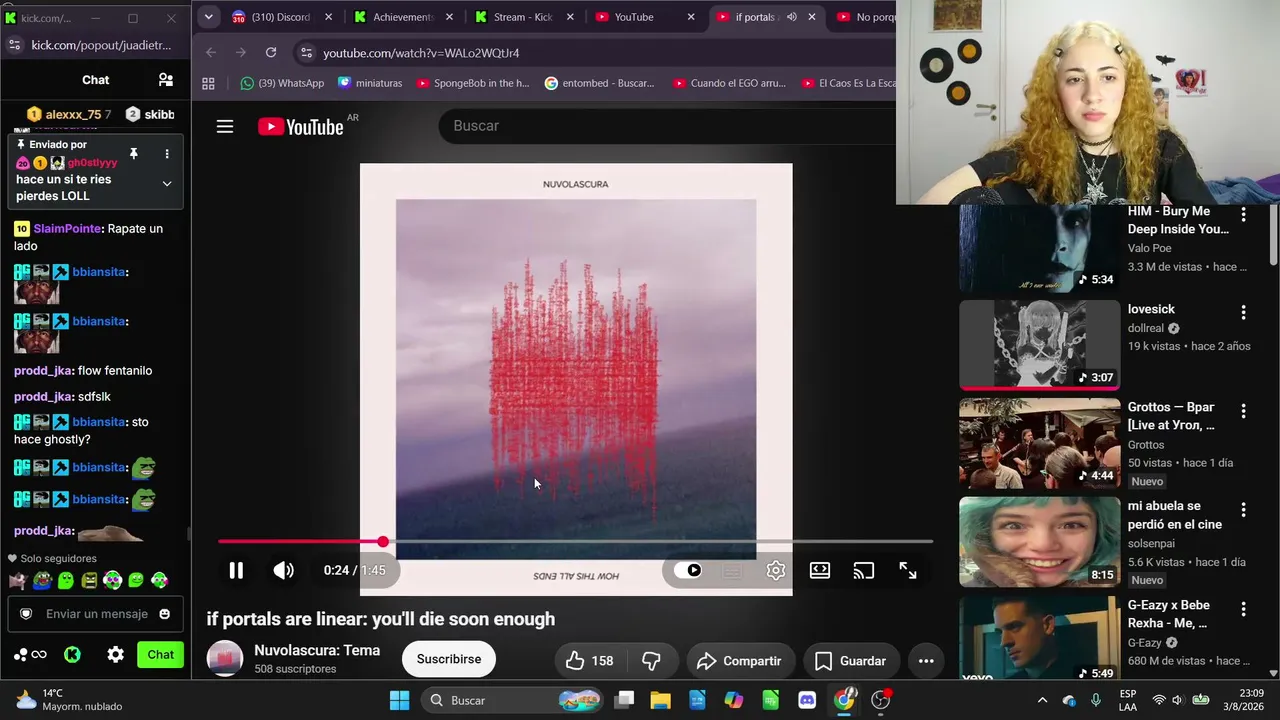Like the video with 158 likes
The image size is (1280, 720).
589,661
